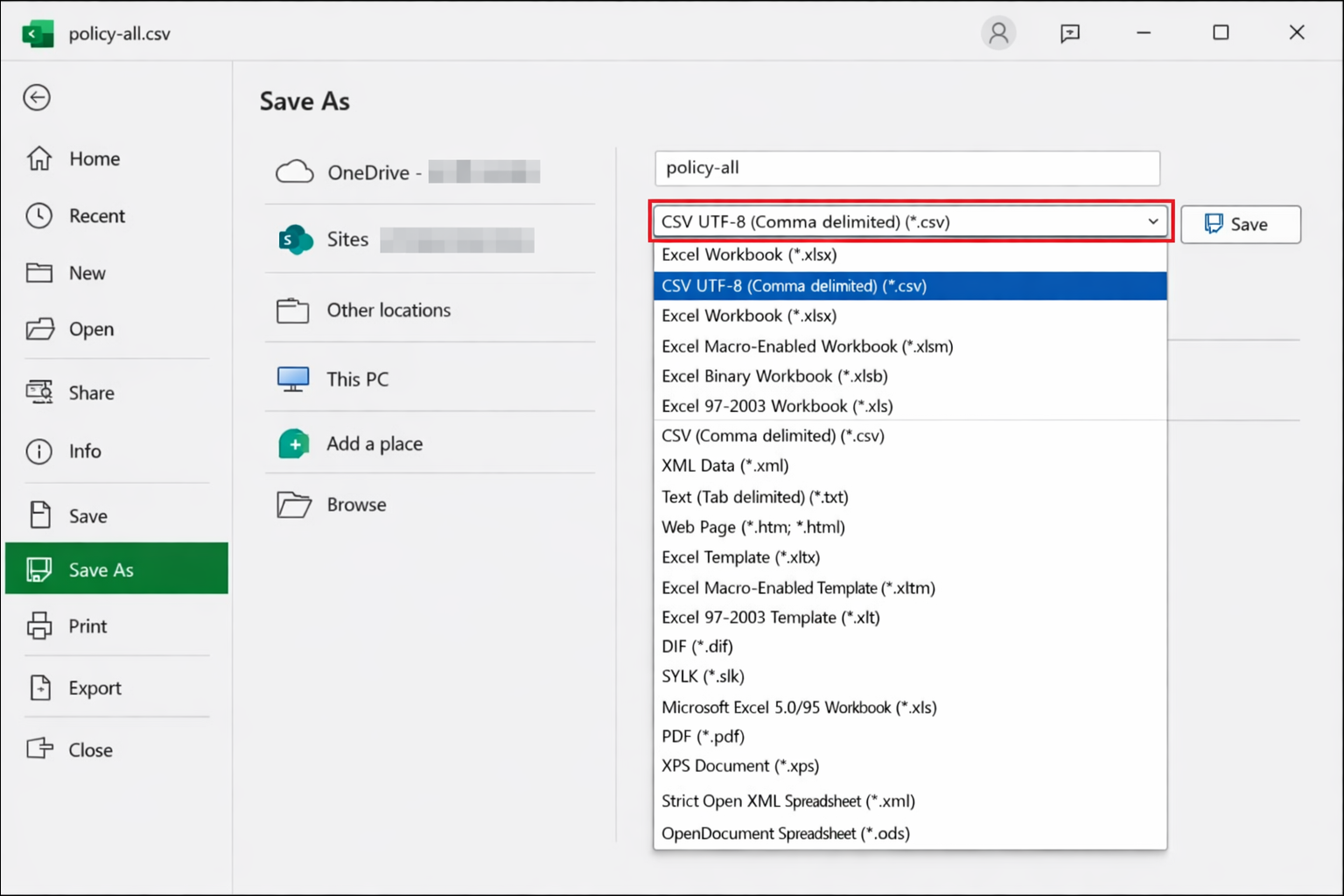The height and width of the screenshot is (896, 1344).
Task: Click the New workbook icon in sidebar
Action: point(39,273)
